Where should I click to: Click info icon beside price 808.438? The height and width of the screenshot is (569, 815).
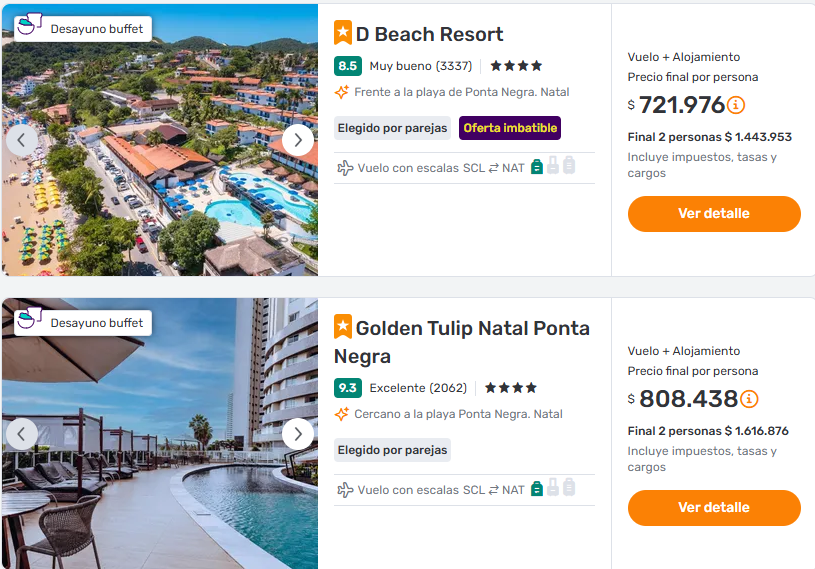pos(749,399)
